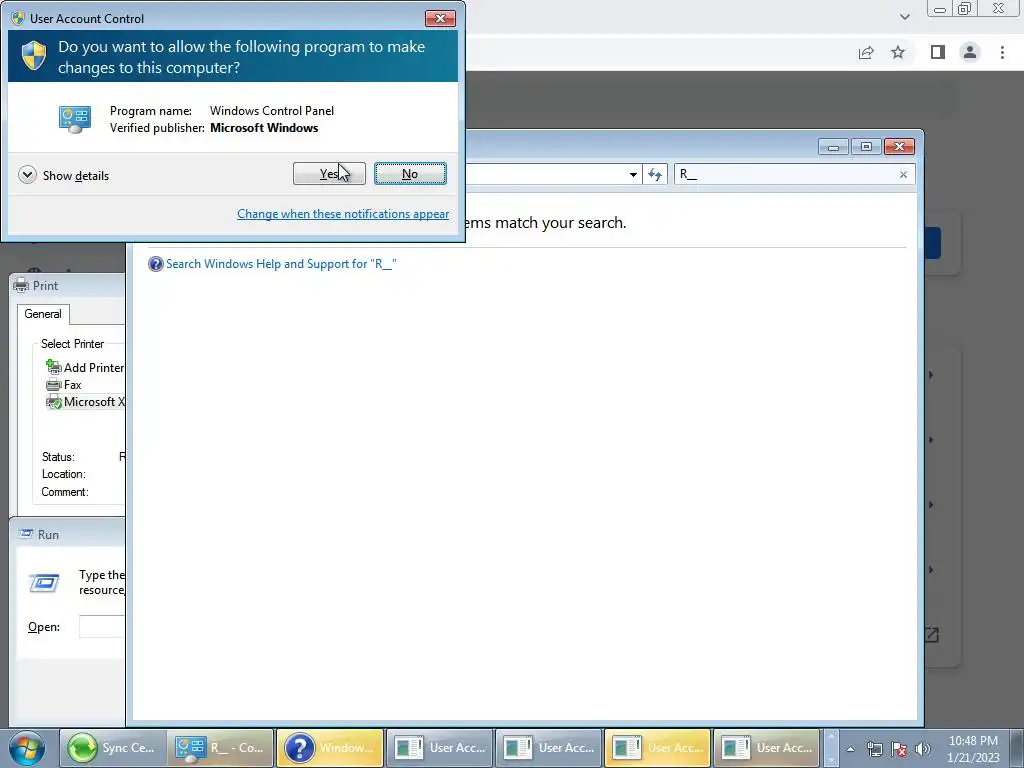1024x768 pixels.
Task: Open the Chrome tab search chevron
Action: [904, 17]
